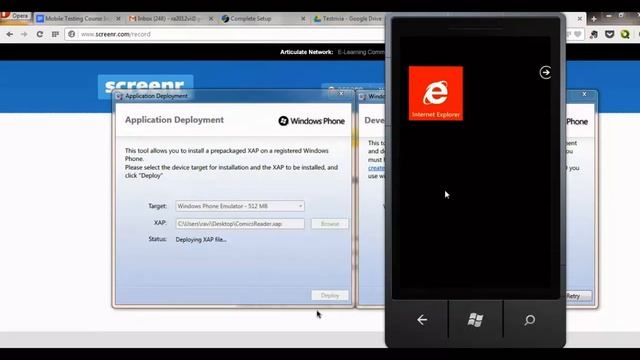Close the Gmail Inbox tab

click(x=211, y=19)
